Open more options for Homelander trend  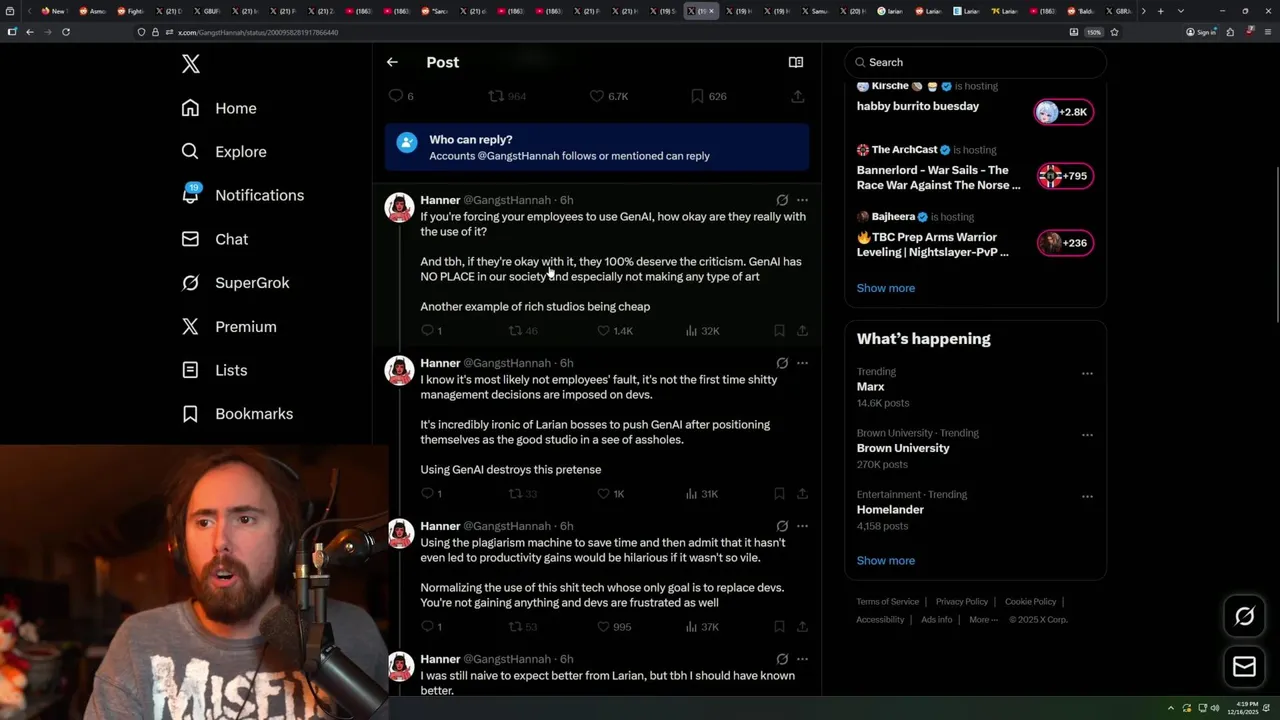pyautogui.click(x=1087, y=497)
